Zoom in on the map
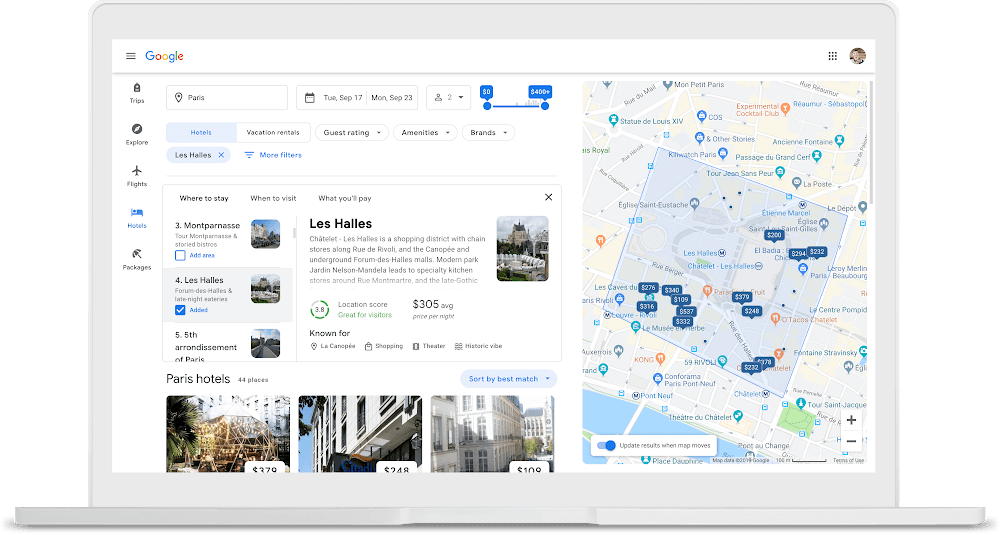The height and width of the screenshot is (535, 1000). pyautogui.click(x=851, y=420)
